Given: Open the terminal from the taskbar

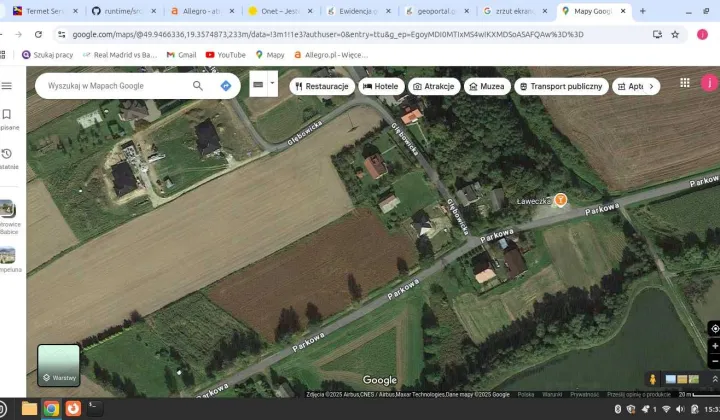Looking at the screenshot, I should click(x=95, y=409).
